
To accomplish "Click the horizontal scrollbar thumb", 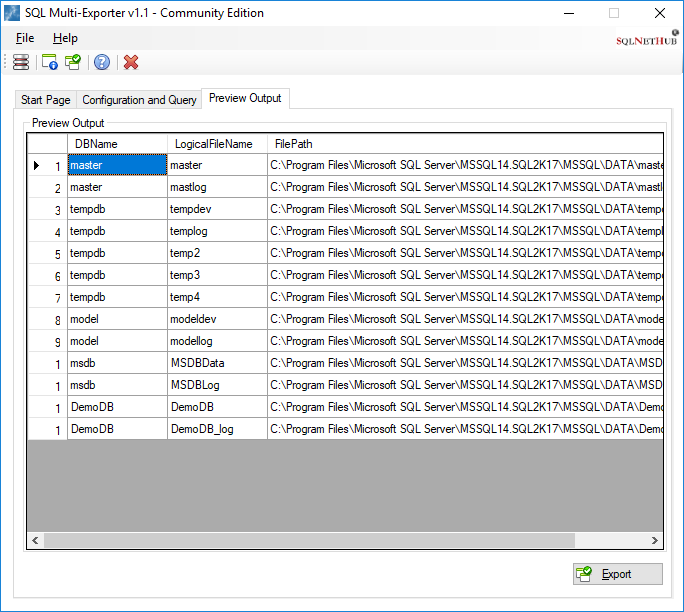I will point(309,540).
